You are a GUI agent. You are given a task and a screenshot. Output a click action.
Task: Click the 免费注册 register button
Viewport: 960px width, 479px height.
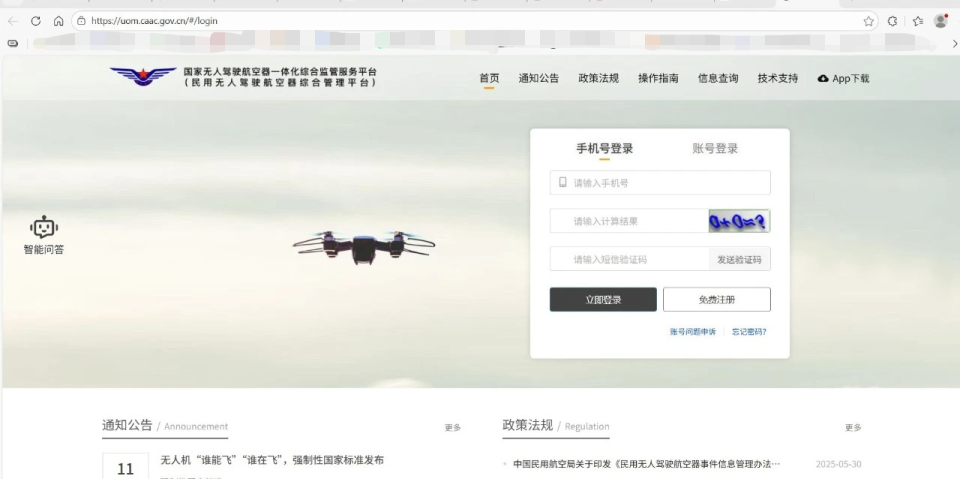pos(716,300)
